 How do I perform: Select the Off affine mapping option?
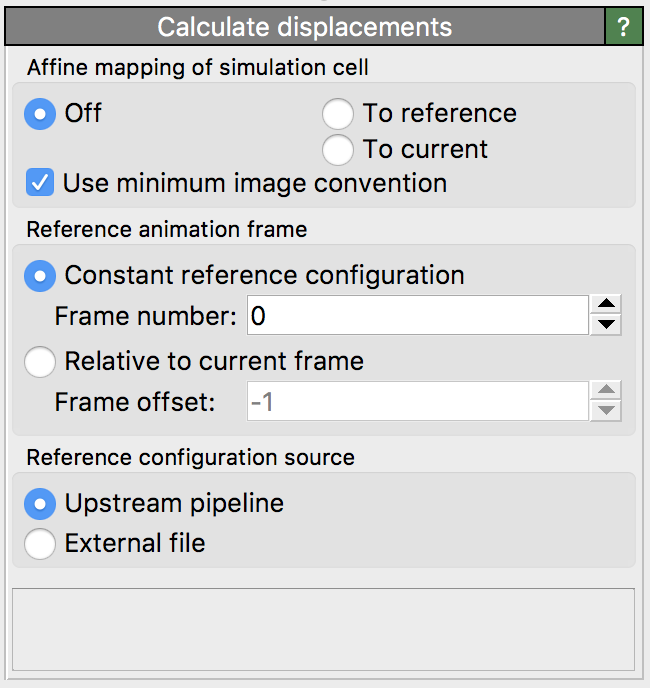pyautogui.click(x=41, y=114)
